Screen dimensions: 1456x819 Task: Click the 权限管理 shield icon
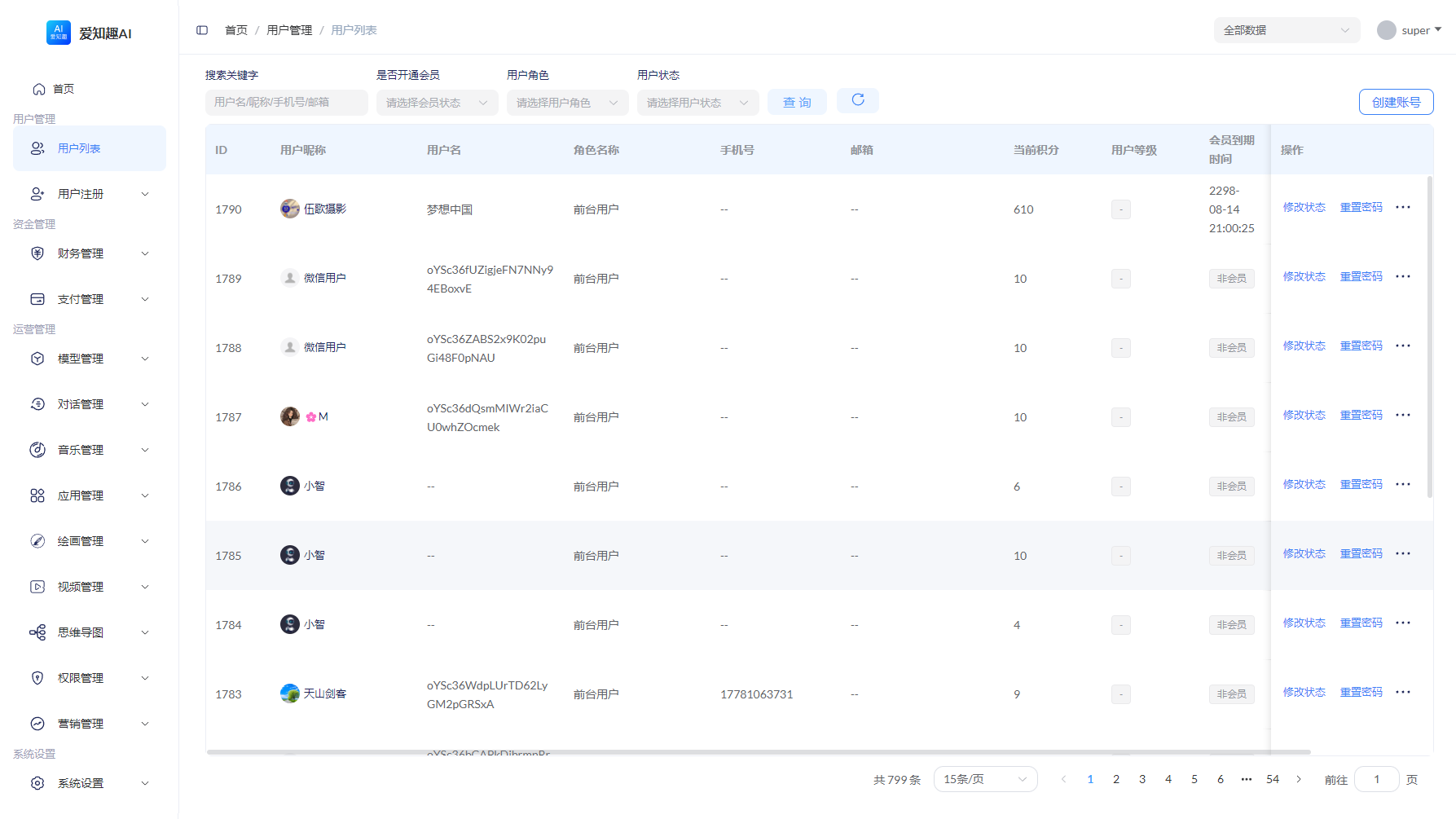point(37,678)
